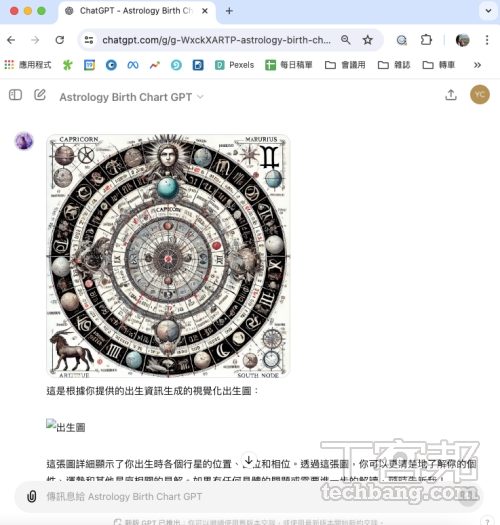500x525 pixels.
Task: Open the Google Calendar bookmark
Action: click(x=89, y=65)
